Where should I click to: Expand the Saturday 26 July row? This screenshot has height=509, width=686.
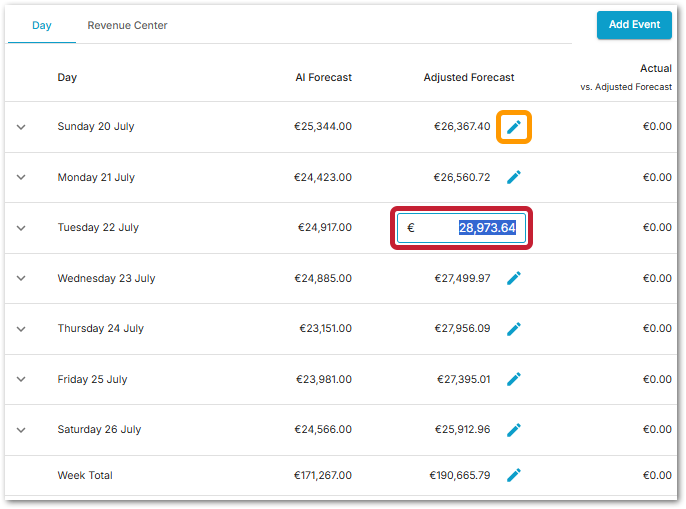pyautogui.click(x=21, y=430)
